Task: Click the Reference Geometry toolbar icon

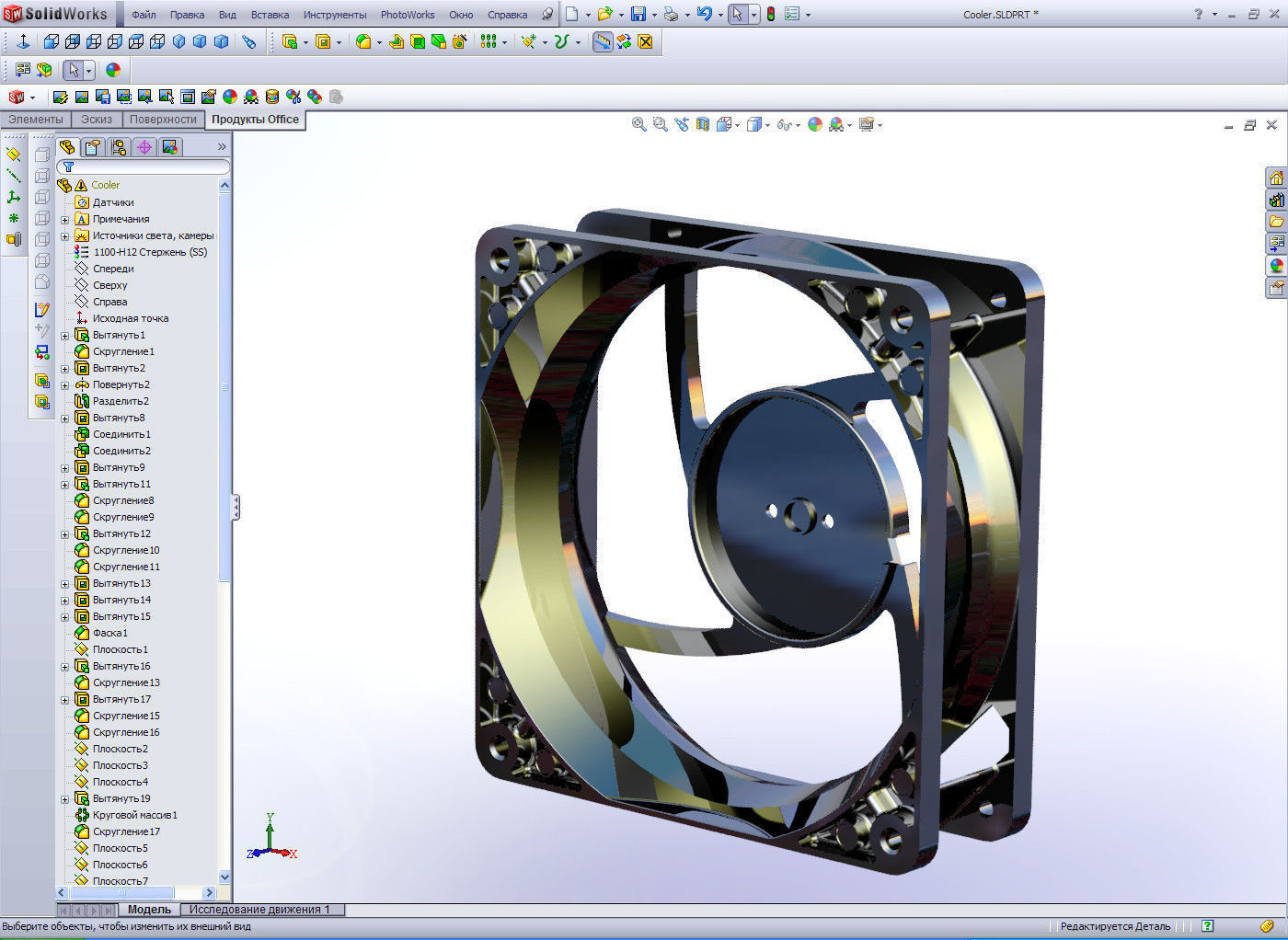Action: 528,41
